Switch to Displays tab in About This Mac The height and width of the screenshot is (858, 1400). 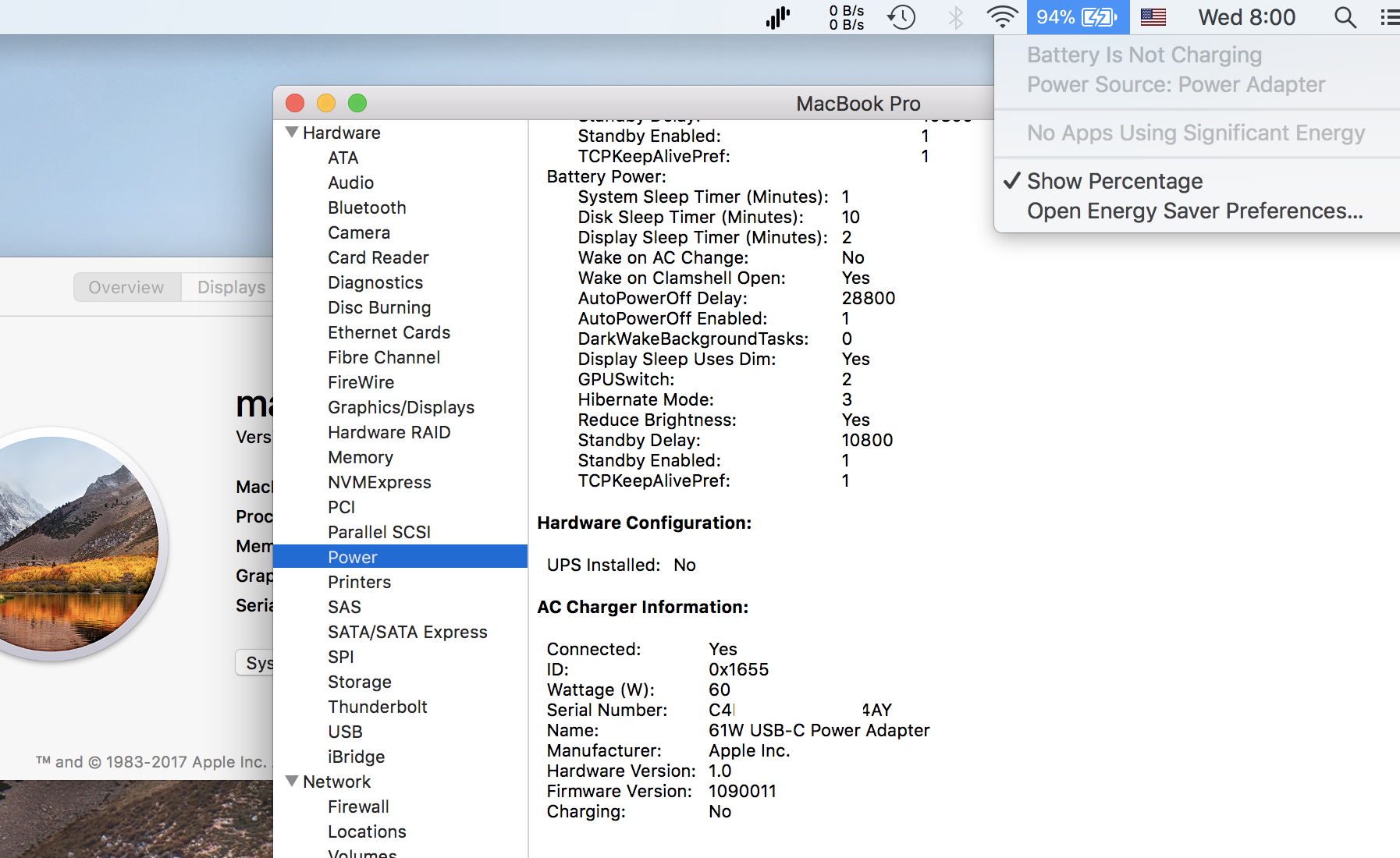click(228, 287)
